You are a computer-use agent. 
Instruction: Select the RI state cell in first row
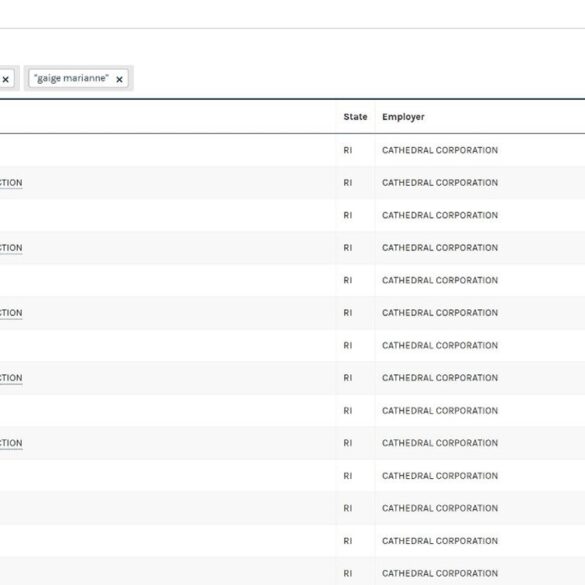tap(348, 150)
